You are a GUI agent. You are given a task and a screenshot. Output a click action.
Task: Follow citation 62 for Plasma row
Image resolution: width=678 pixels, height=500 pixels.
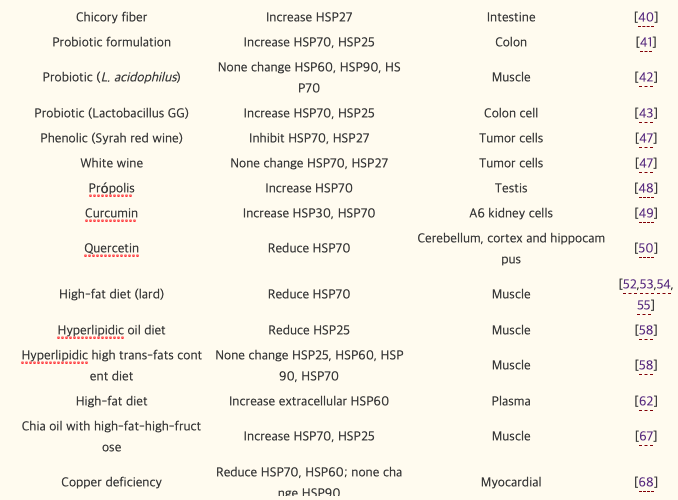[x=646, y=401]
